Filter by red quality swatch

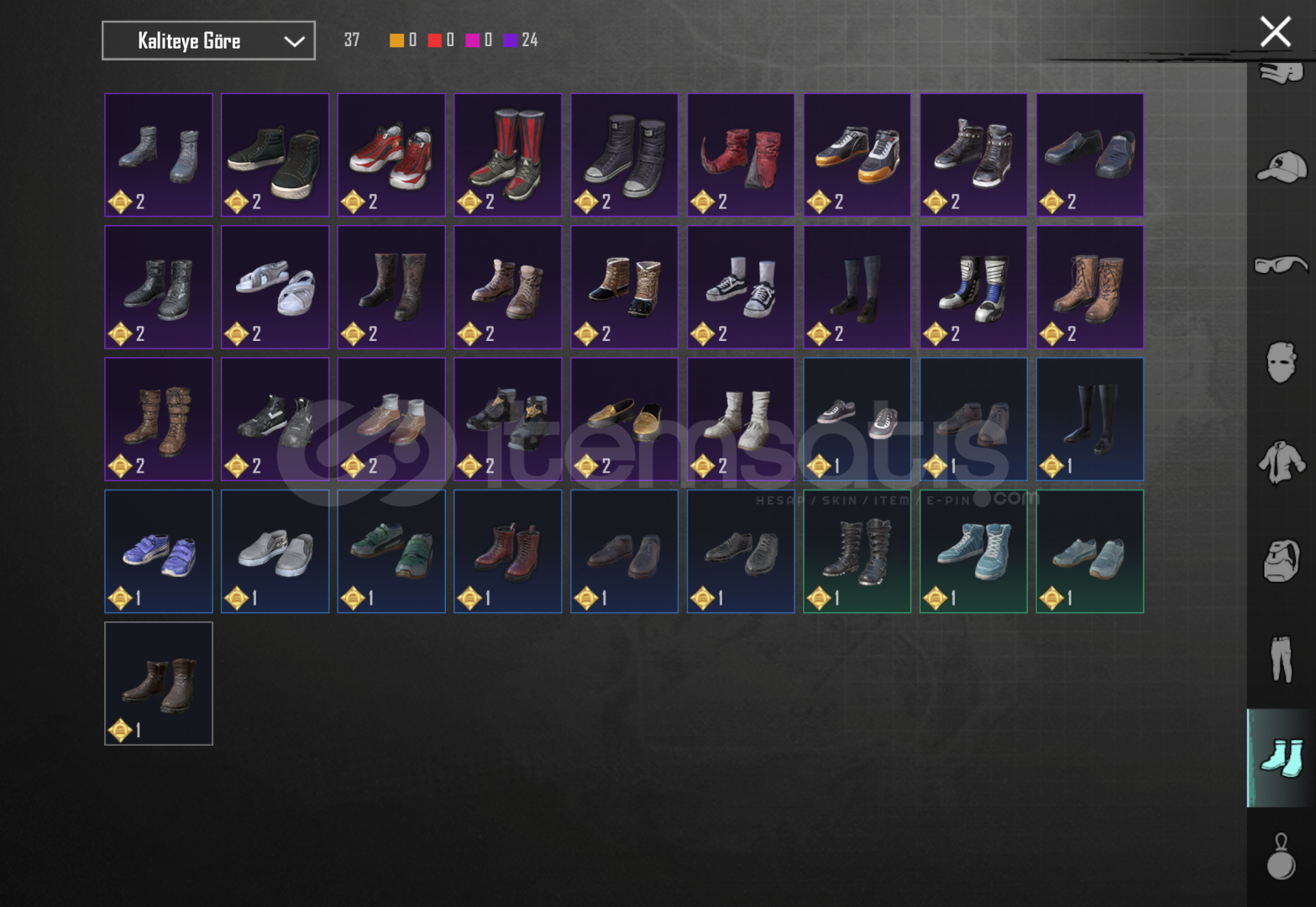point(434,40)
